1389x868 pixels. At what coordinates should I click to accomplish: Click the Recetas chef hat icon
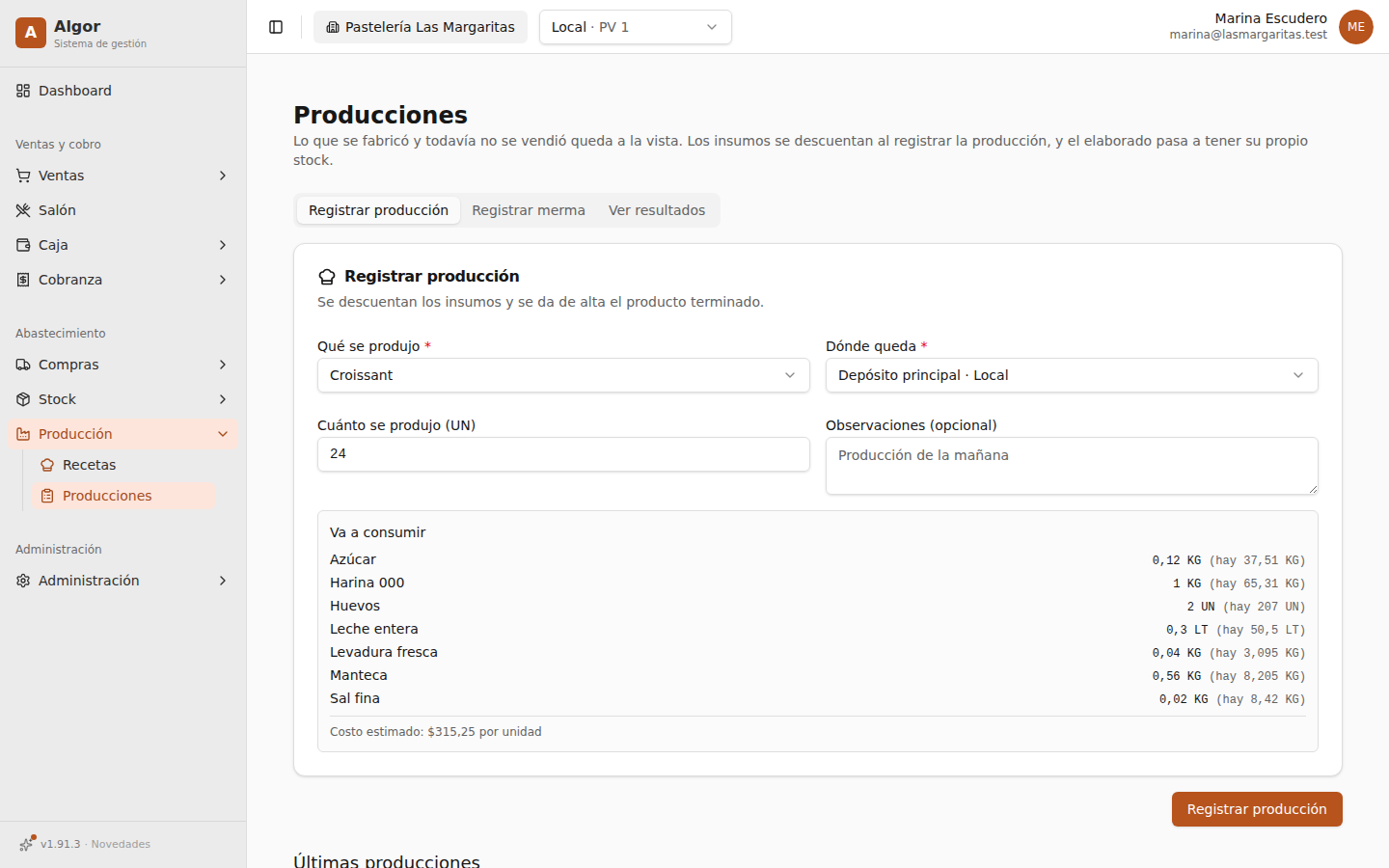pos(47,465)
